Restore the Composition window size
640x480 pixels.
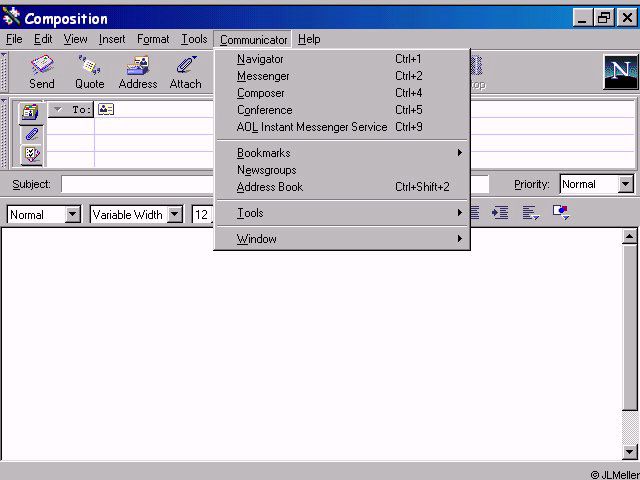(x=604, y=18)
